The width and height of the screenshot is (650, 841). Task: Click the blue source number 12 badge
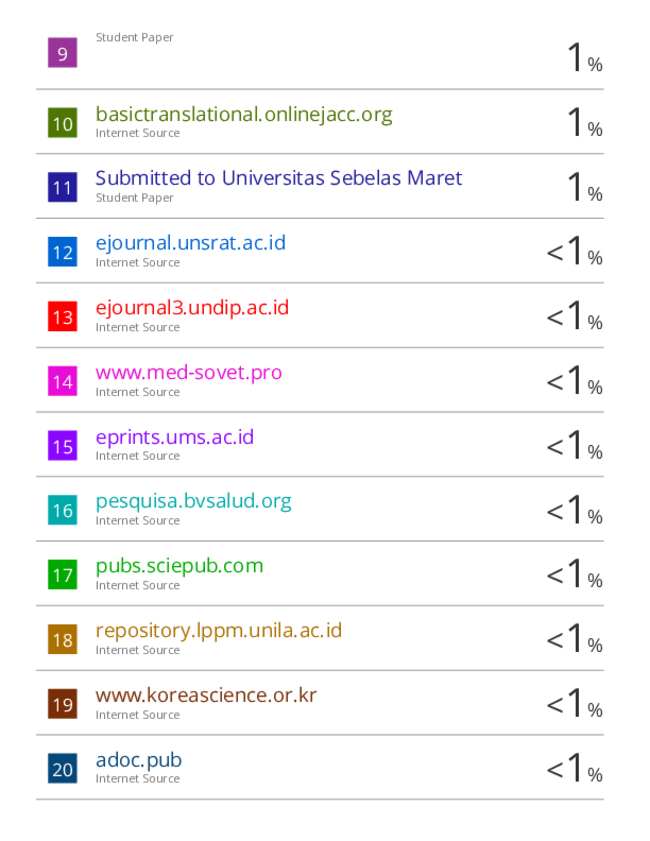62,252
